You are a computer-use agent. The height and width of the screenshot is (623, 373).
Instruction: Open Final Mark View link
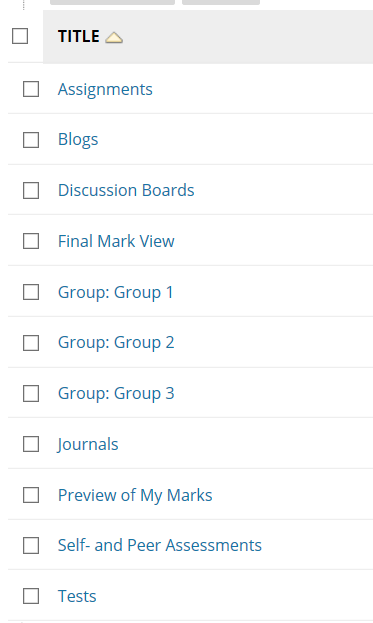(x=116, y=241)
